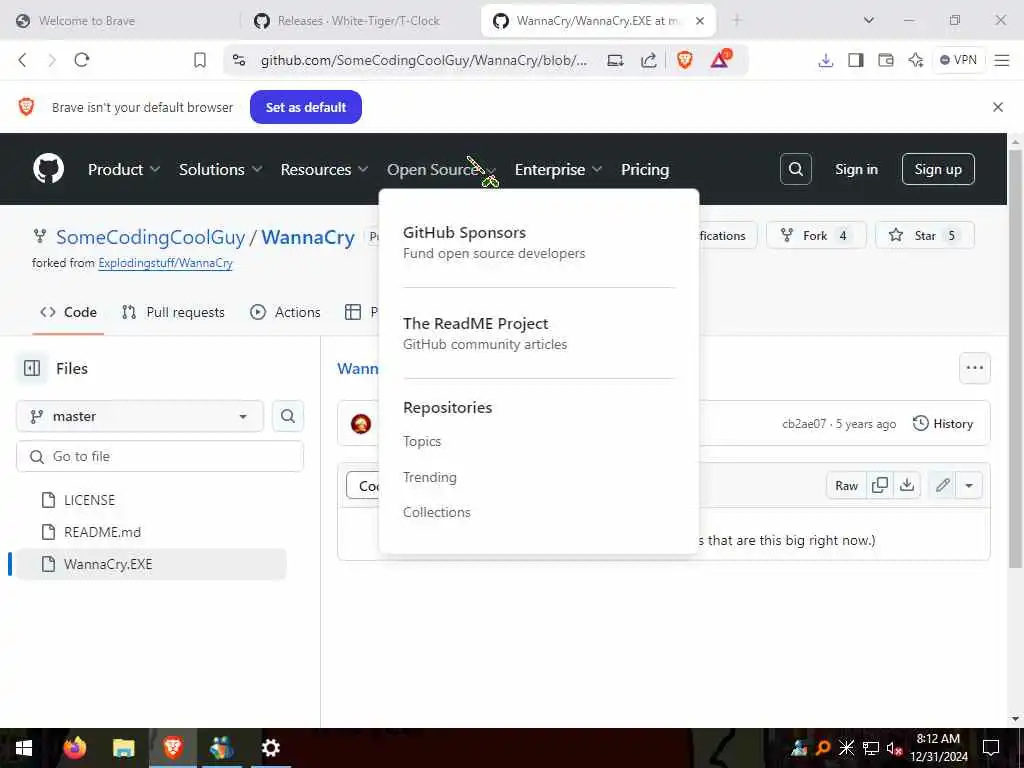Choose Topics under Repositories
1024x768 pixels.
(x=422, y=441)
